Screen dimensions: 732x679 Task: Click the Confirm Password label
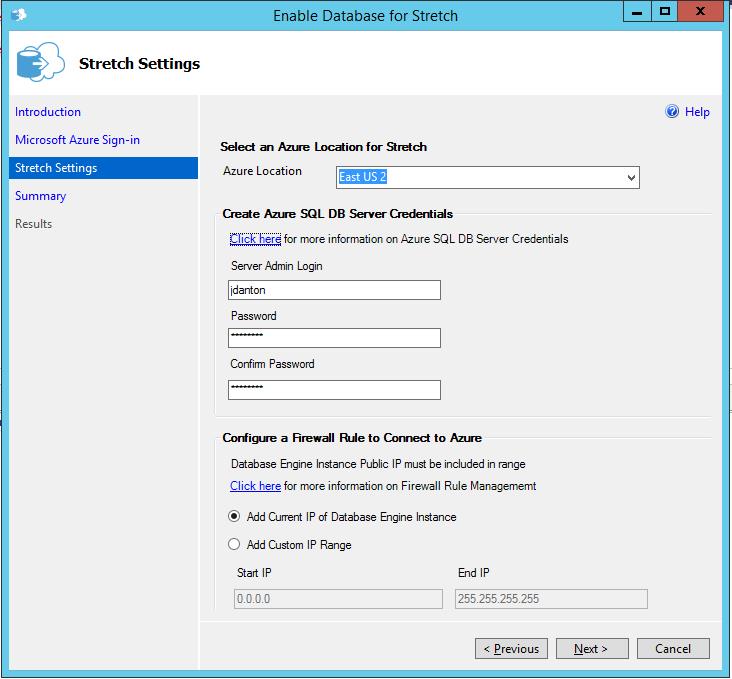point(272,364)
